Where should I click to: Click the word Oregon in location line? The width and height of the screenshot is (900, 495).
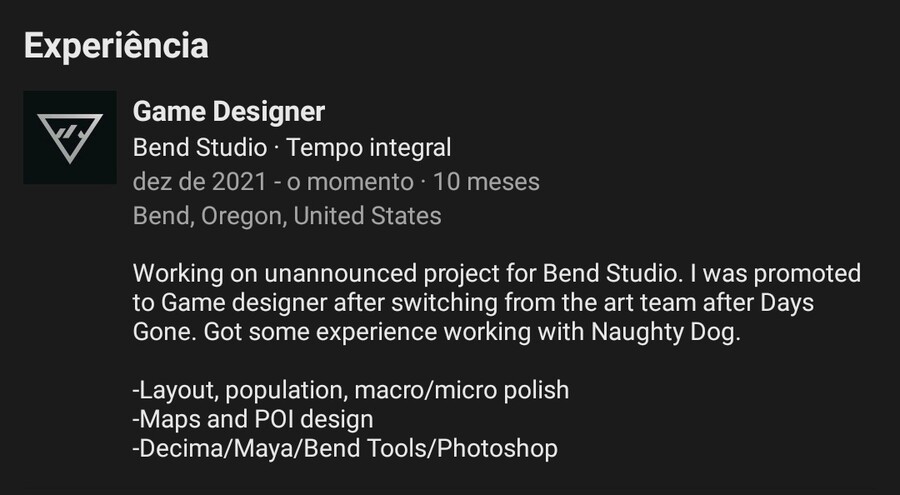(241, 216)
